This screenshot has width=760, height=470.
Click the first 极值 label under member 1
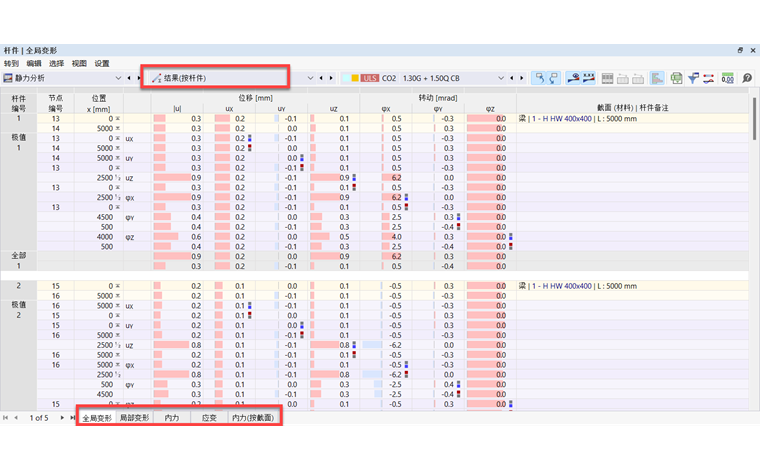click(18, 138)
